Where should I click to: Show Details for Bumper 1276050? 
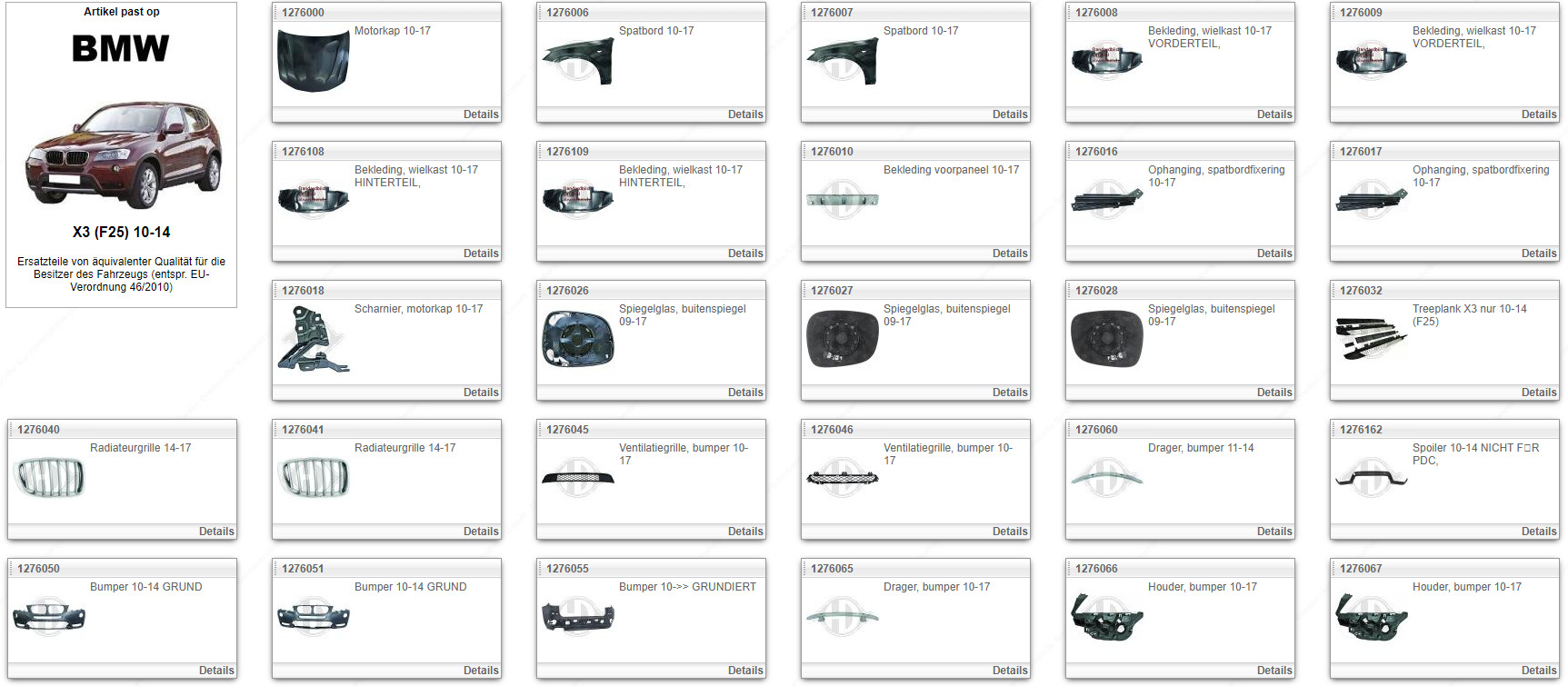click(x=216, y=671)
